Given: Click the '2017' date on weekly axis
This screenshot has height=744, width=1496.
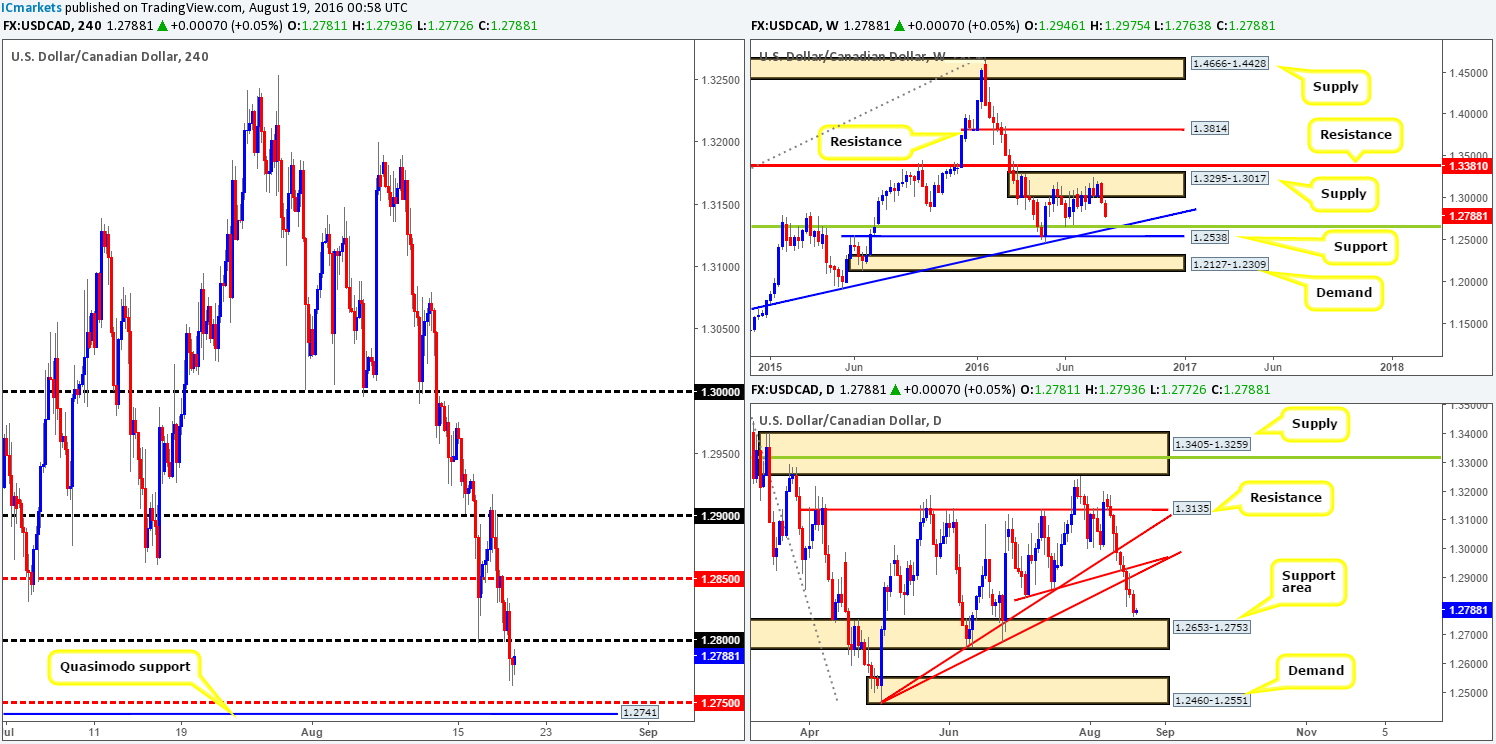Looking at the screenshot, I should point(1184,366).
